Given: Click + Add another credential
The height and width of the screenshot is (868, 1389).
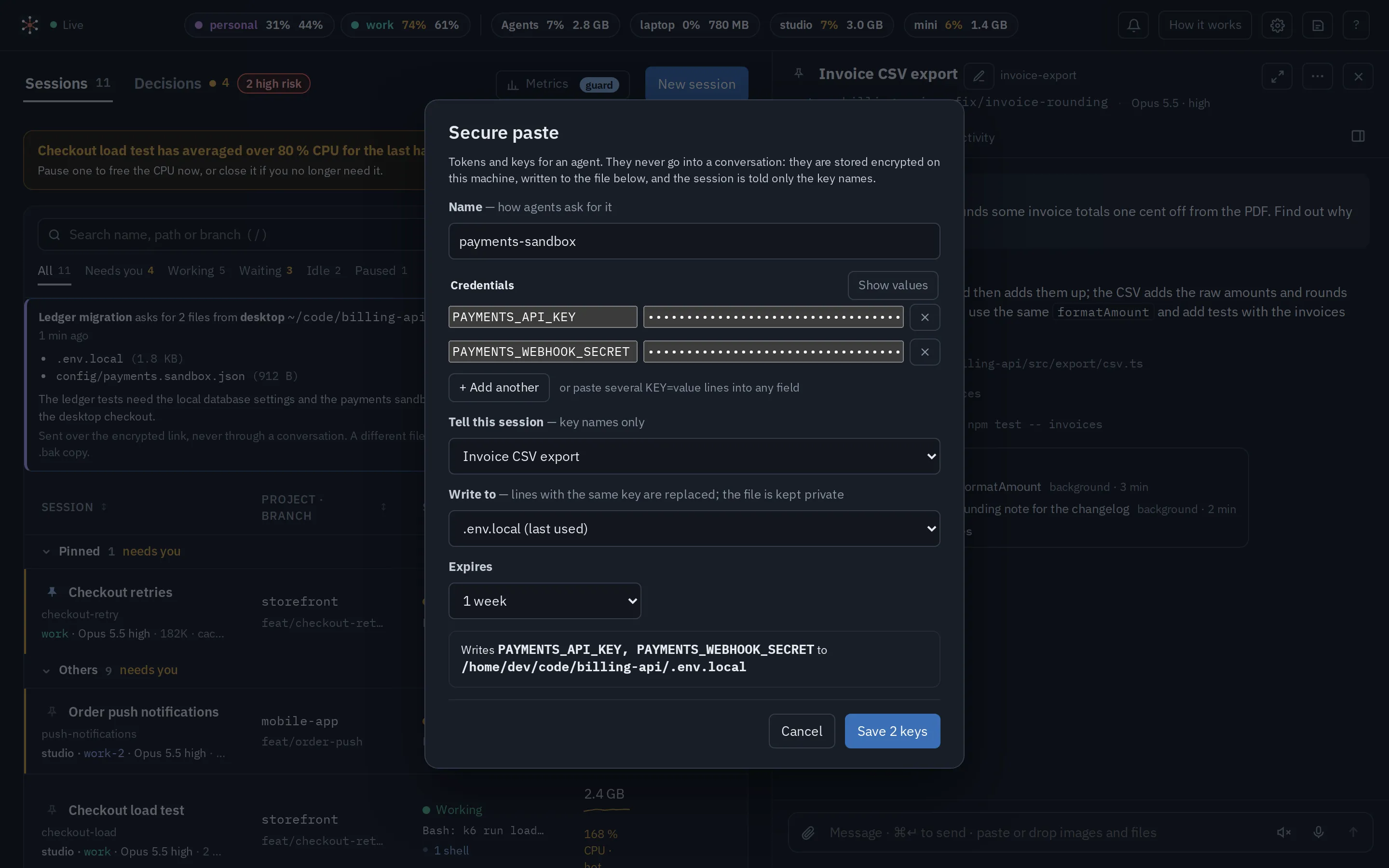Looking at the screenshot, I should coord(498,388).
